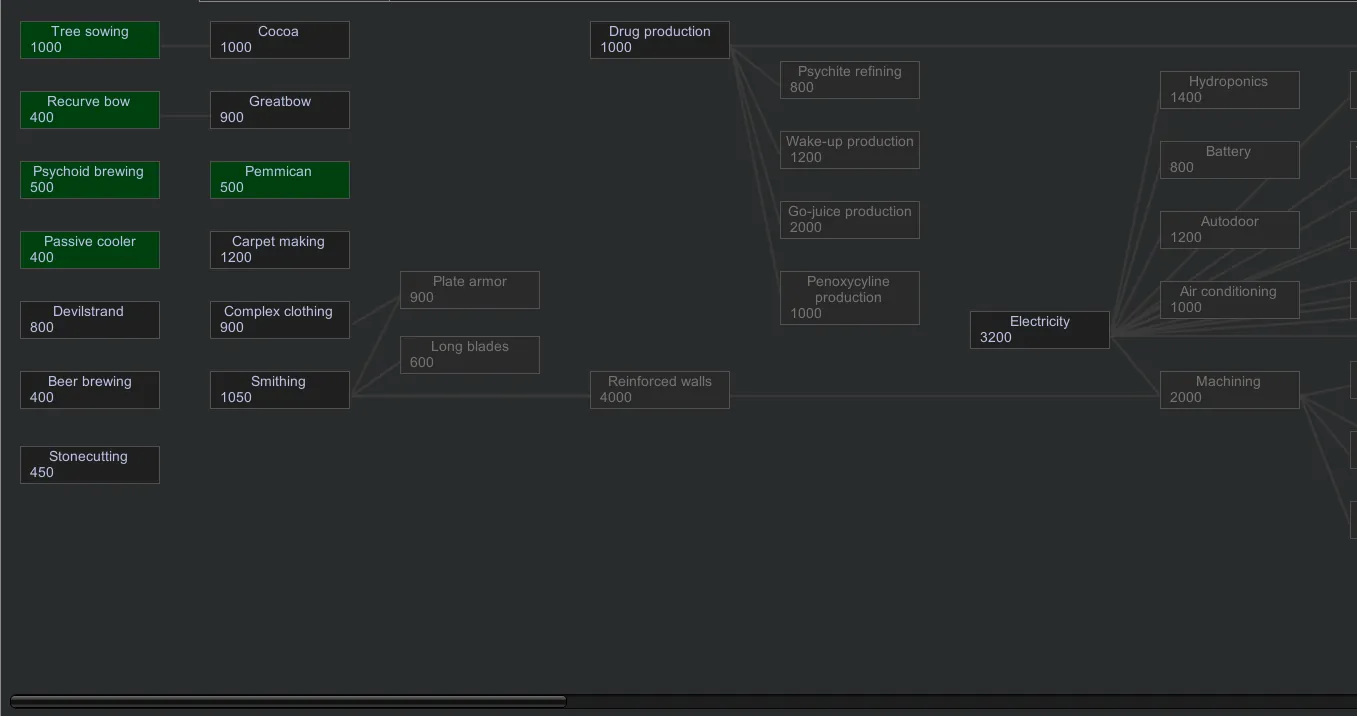
Task: Open the Greatbow research project
Action: [x=280, y=110]
